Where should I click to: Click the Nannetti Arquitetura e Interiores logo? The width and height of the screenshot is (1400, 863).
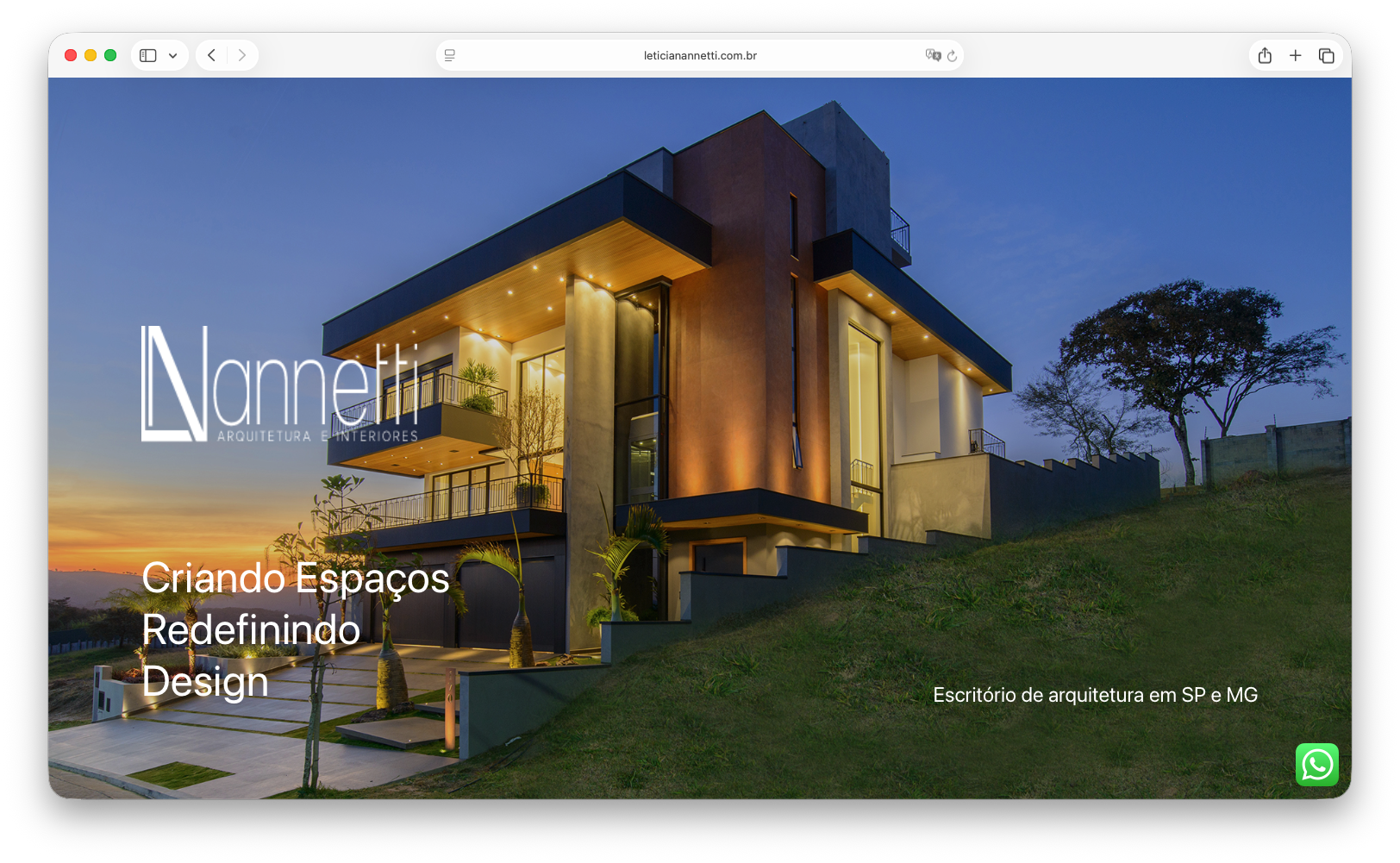pyautogui.click(x=279, y=385)
